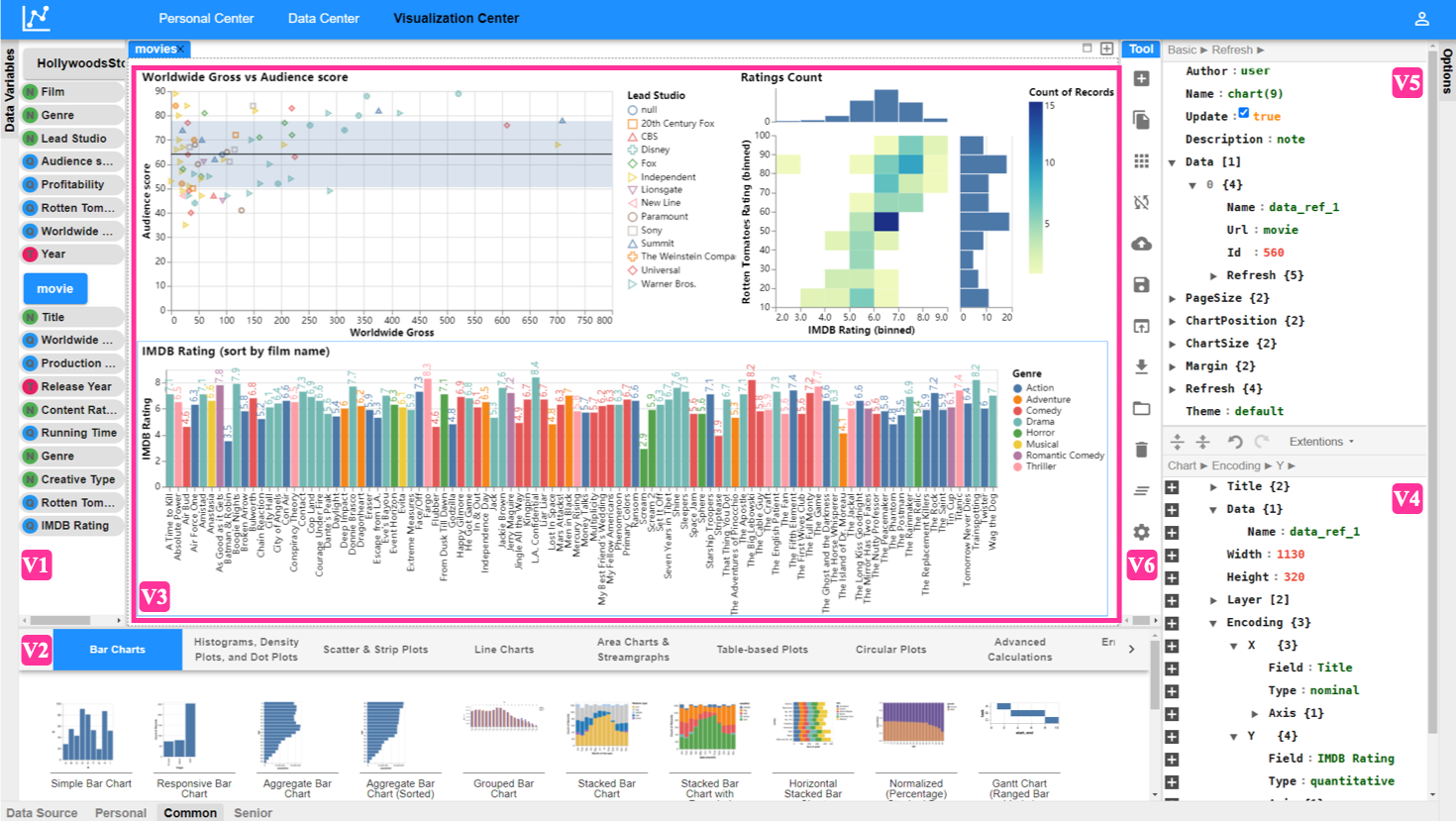Click the user account icon
Viewport: 1456px width, 821px height.
(x=1421, y=19)
